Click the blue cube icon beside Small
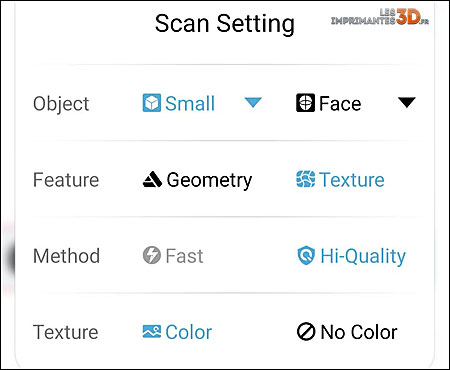This screenshot has width=450, height=370. 152,103
